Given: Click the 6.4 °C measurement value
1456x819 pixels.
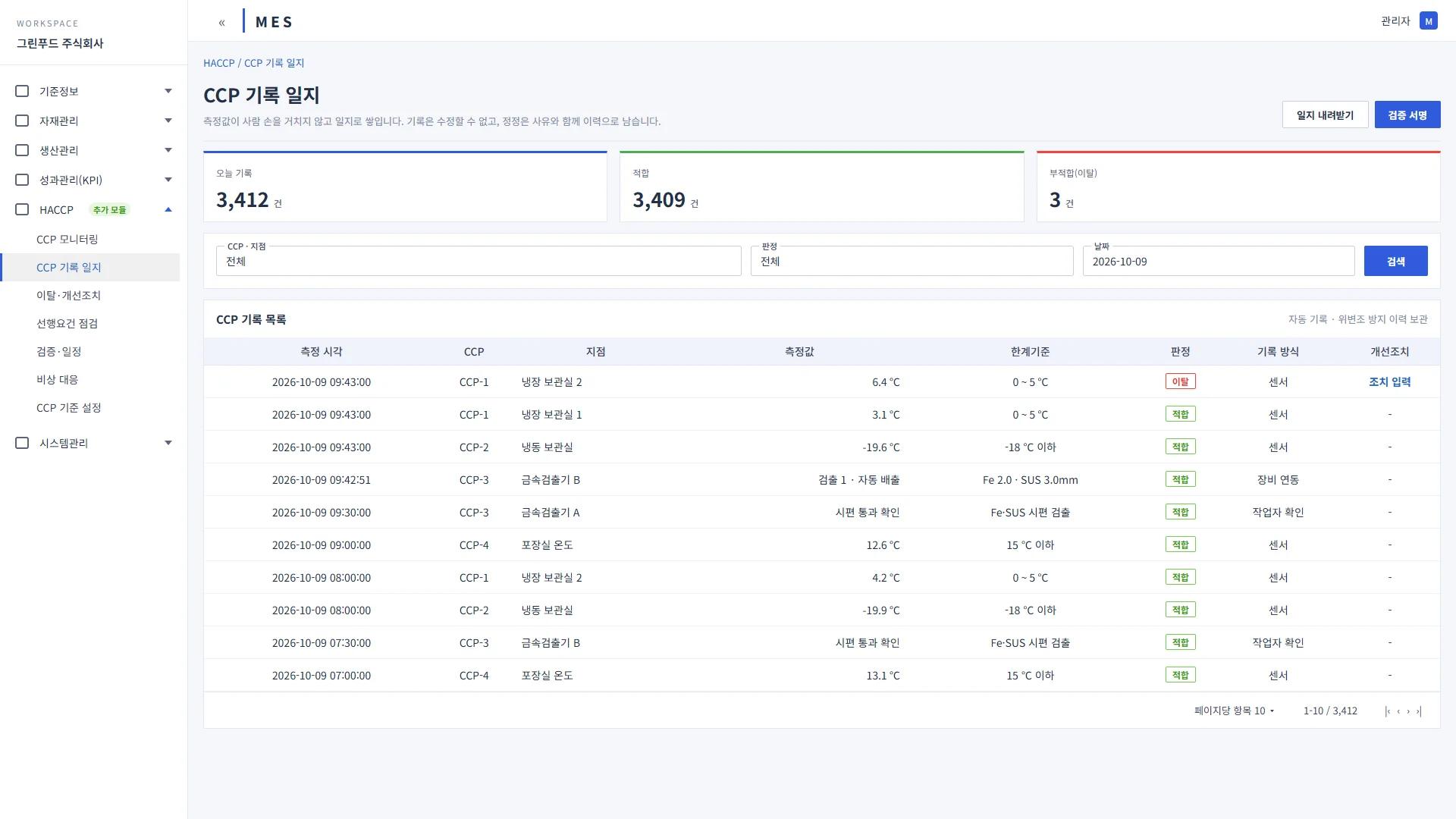Looking at the screenshot, I should (x=885, y=382).
